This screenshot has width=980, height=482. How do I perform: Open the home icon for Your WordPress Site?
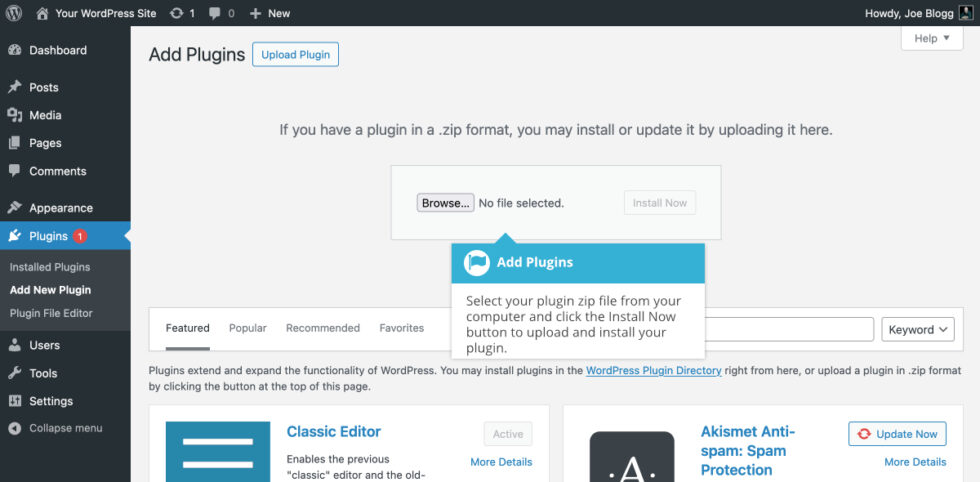point(42,13)
